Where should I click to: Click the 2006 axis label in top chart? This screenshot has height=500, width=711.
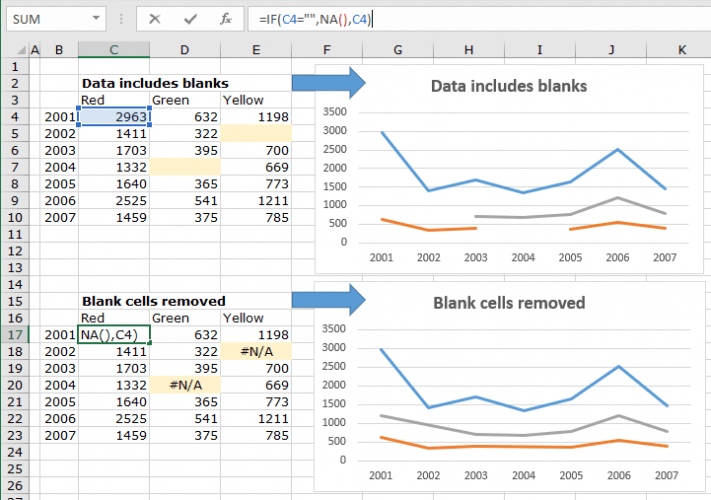617,257
